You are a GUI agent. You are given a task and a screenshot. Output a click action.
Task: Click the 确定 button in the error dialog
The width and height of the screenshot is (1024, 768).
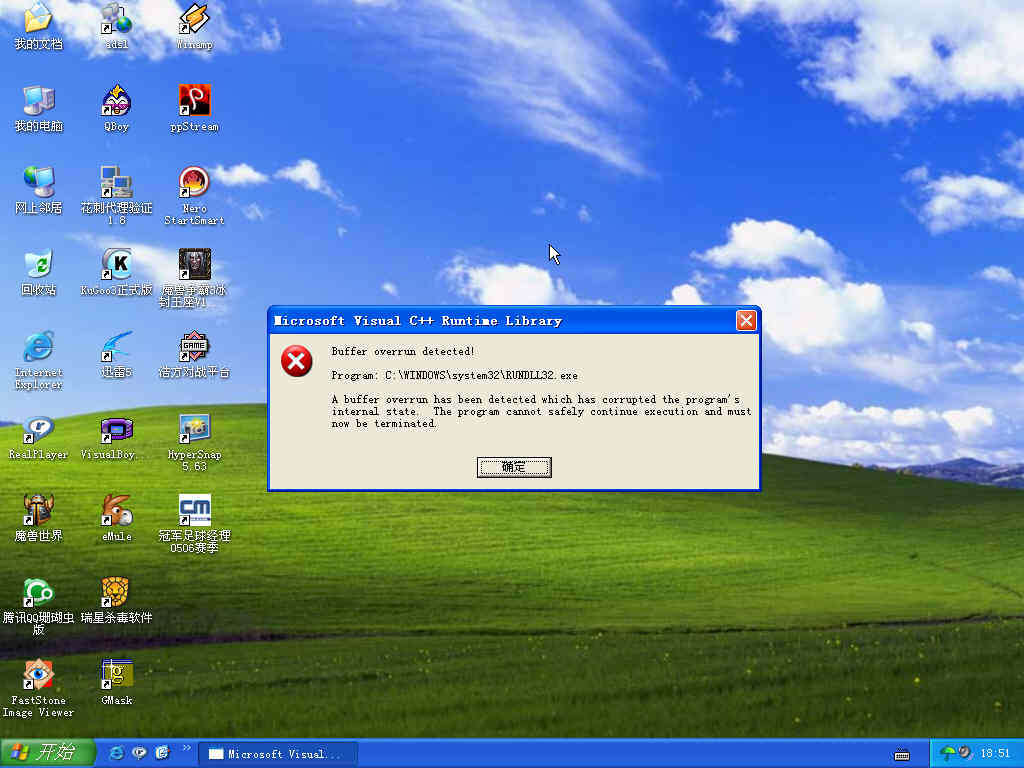click(x=514, y=467)
